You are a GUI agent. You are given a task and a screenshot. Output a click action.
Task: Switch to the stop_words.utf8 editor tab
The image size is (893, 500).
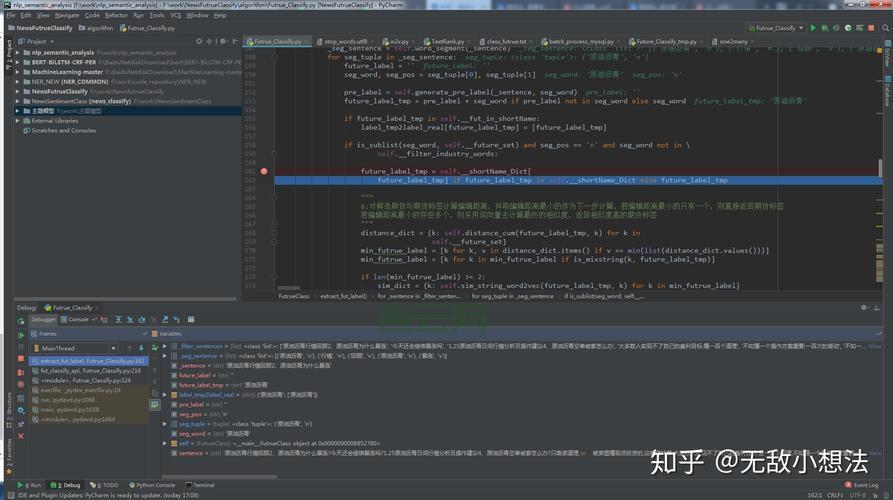click(346, 42)
